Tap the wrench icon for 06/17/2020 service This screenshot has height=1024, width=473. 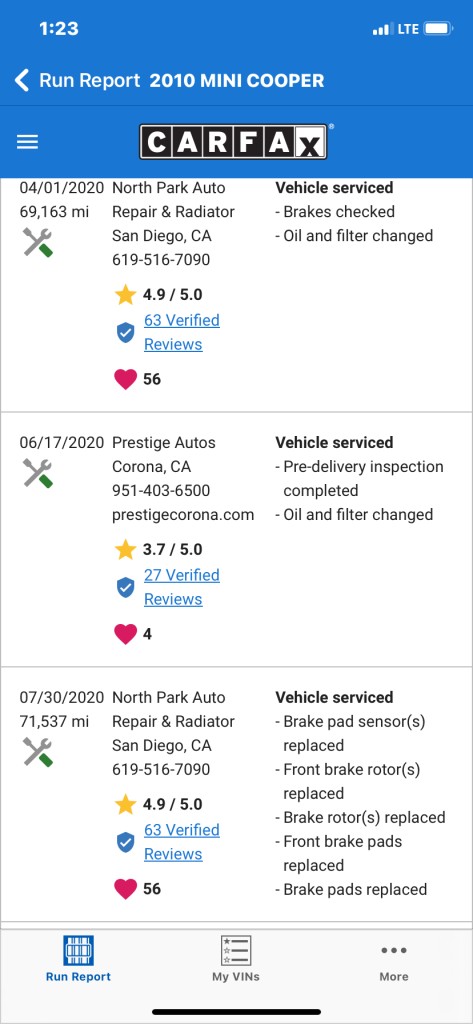pyautogui.click(x=38, y=473)
